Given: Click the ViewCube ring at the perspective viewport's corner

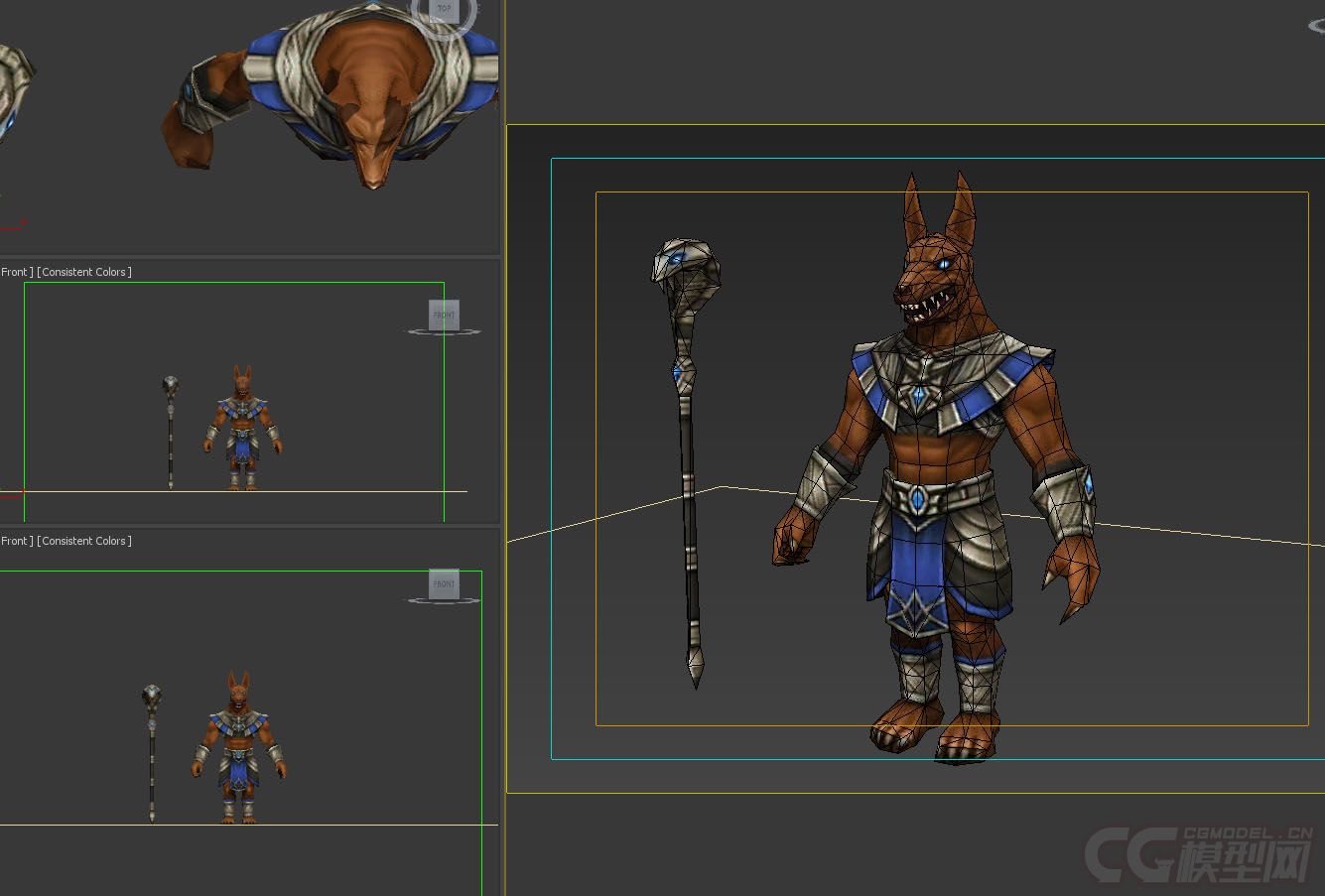Looking at the screenshot, I should (1316, 26).
